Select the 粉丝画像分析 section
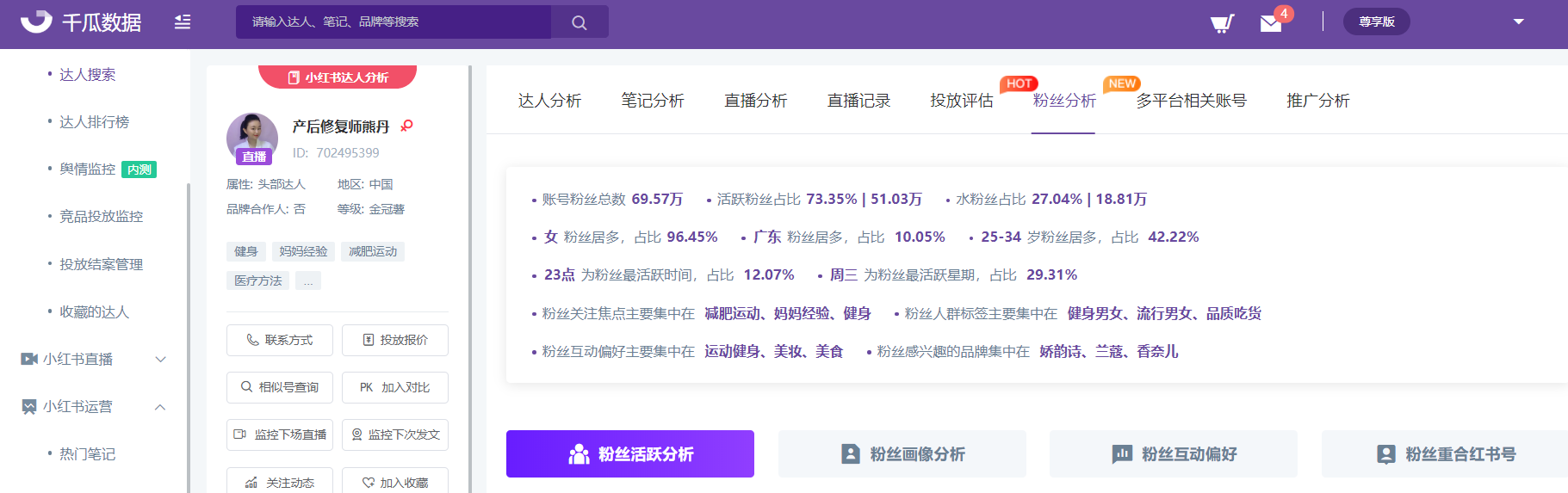 [902, 453]
